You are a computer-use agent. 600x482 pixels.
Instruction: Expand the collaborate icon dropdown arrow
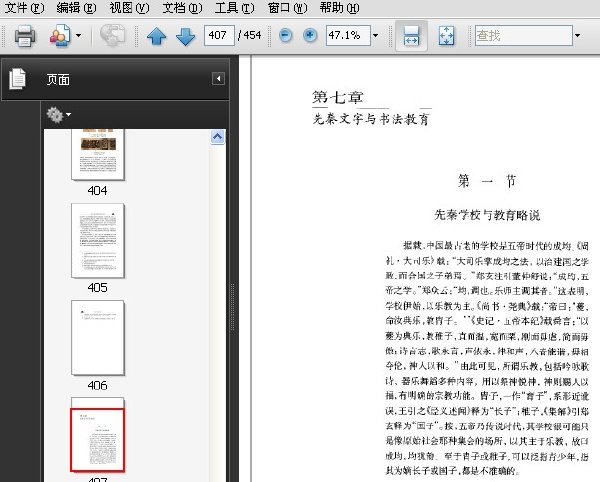point(78,36)
